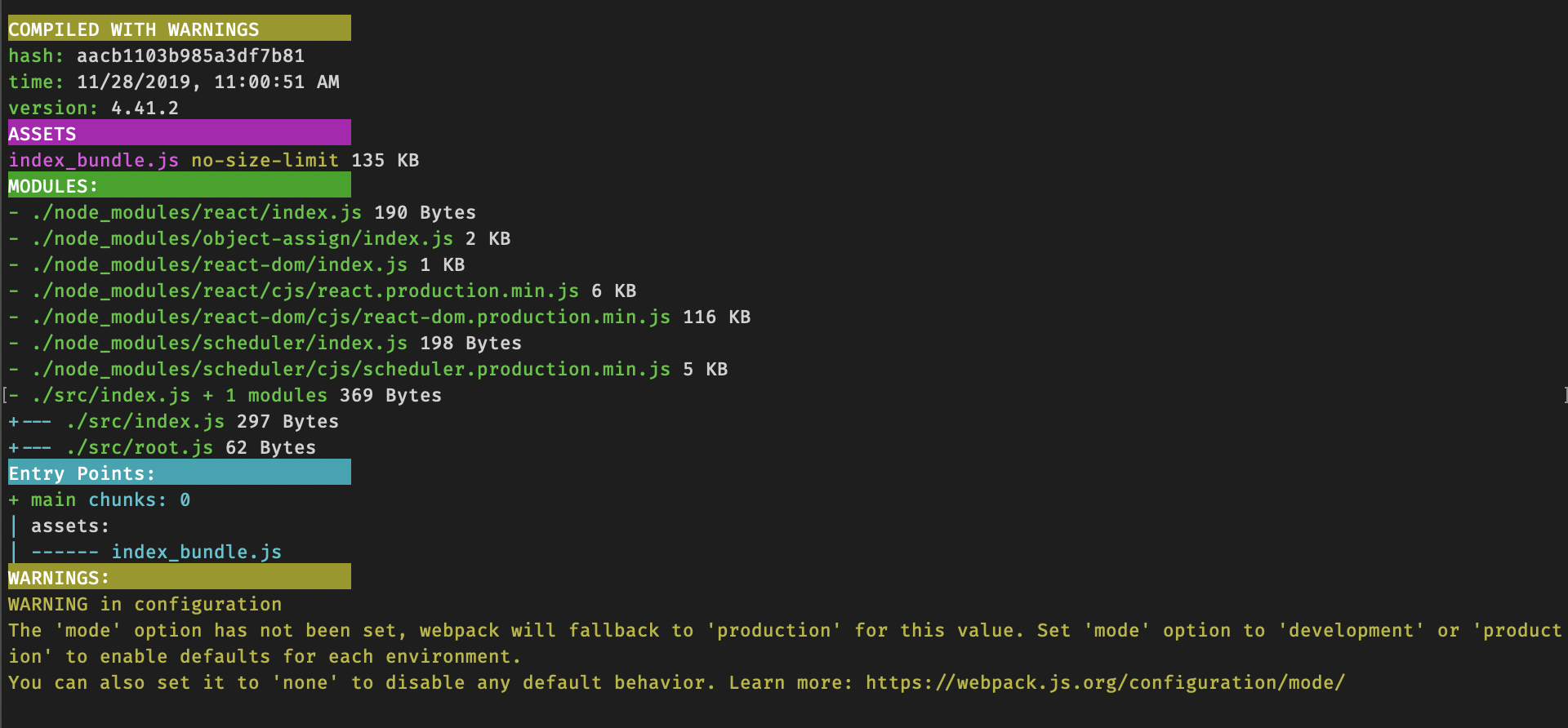
Task: Click the ./src/index.js + 1 modules line
Action: pos(225,395)
